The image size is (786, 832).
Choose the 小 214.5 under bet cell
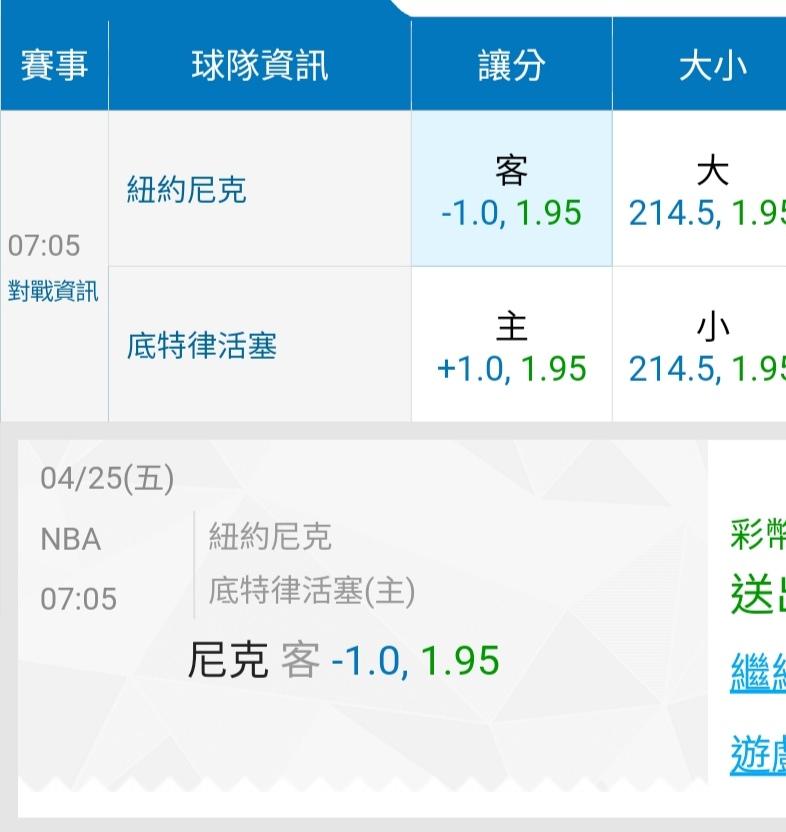click(706, 346)
